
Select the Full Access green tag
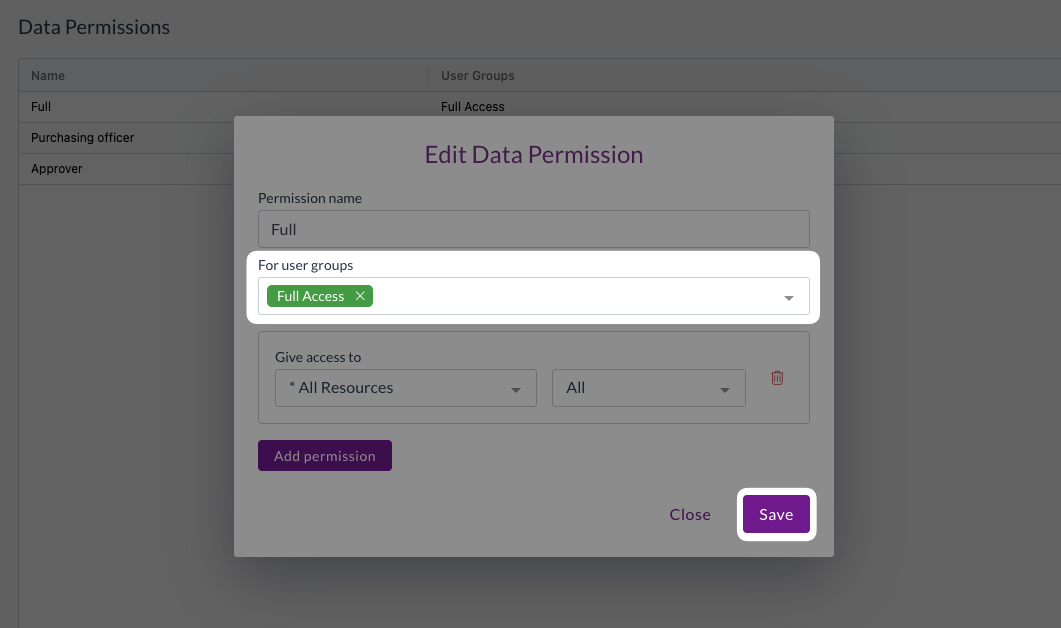310,296
